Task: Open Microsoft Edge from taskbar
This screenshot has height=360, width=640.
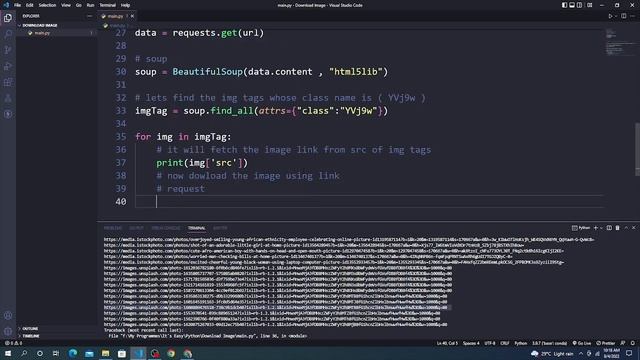Action: pos(73,353)
